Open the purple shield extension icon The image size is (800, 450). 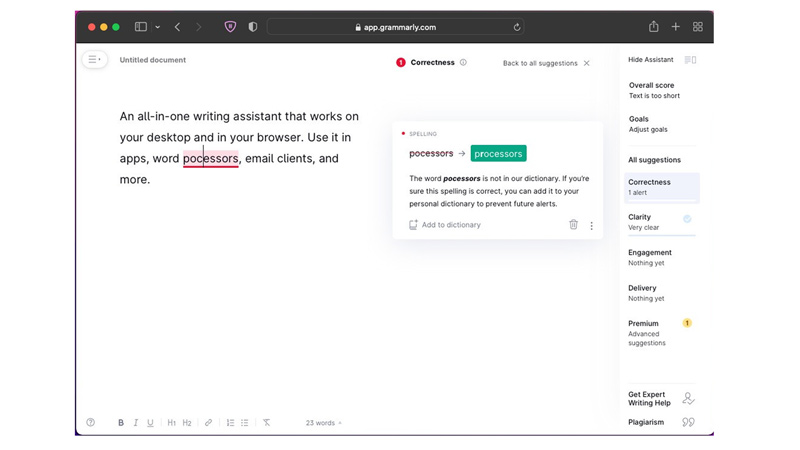click(231, 27)
